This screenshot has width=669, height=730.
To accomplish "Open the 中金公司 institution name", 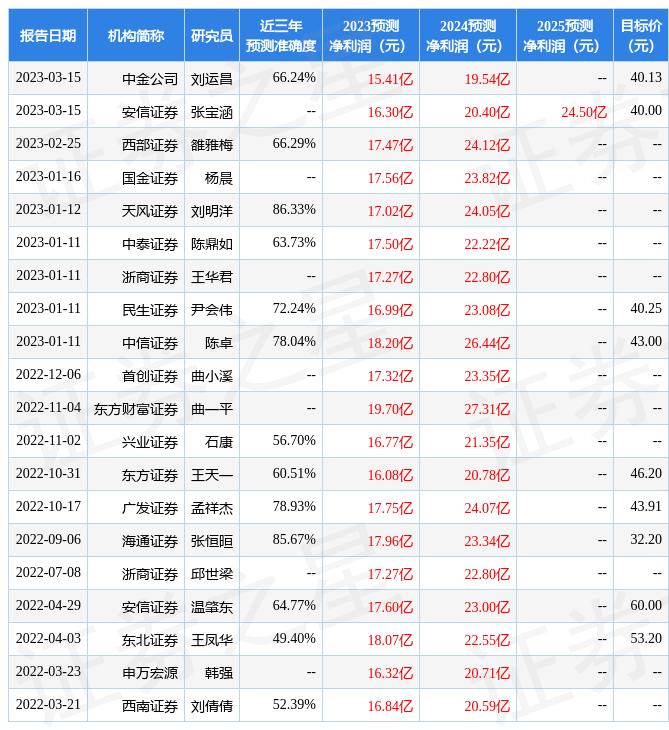I will tap(150, 78).
